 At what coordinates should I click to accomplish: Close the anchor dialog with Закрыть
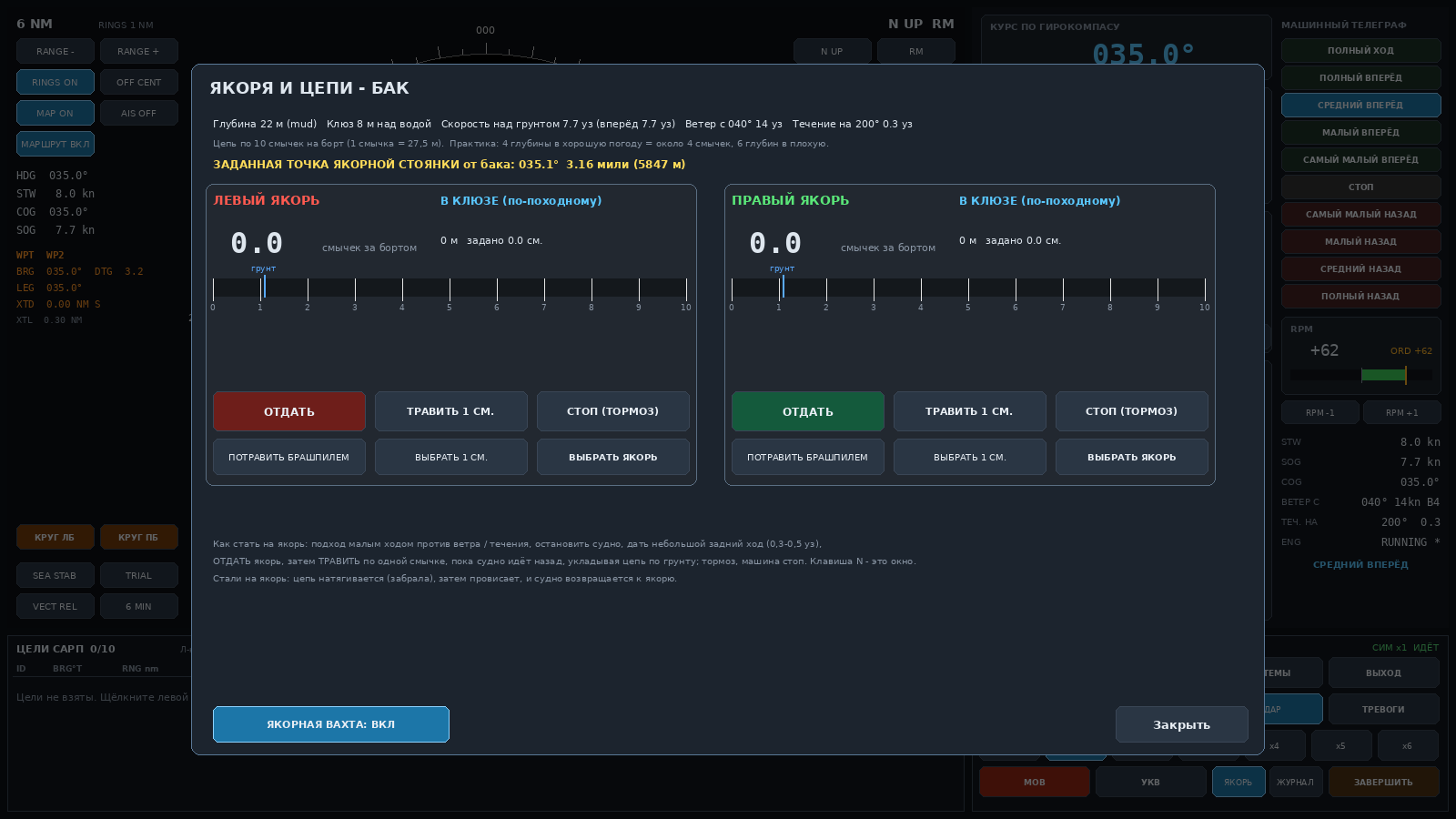1182,724
